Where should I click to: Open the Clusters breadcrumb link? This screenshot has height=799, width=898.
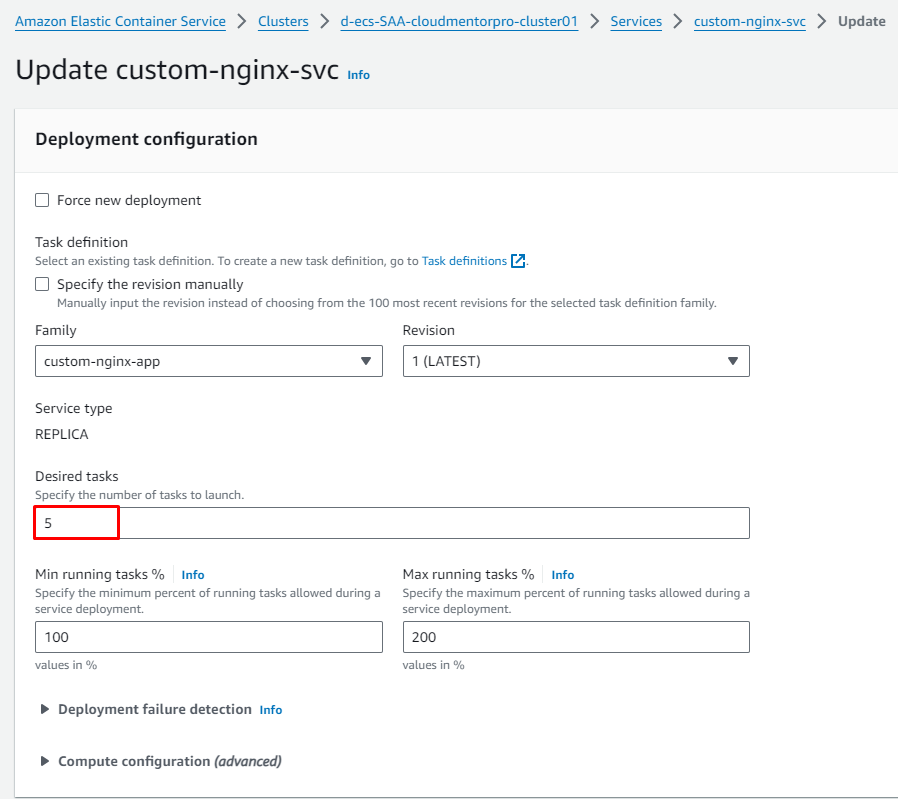283,22
